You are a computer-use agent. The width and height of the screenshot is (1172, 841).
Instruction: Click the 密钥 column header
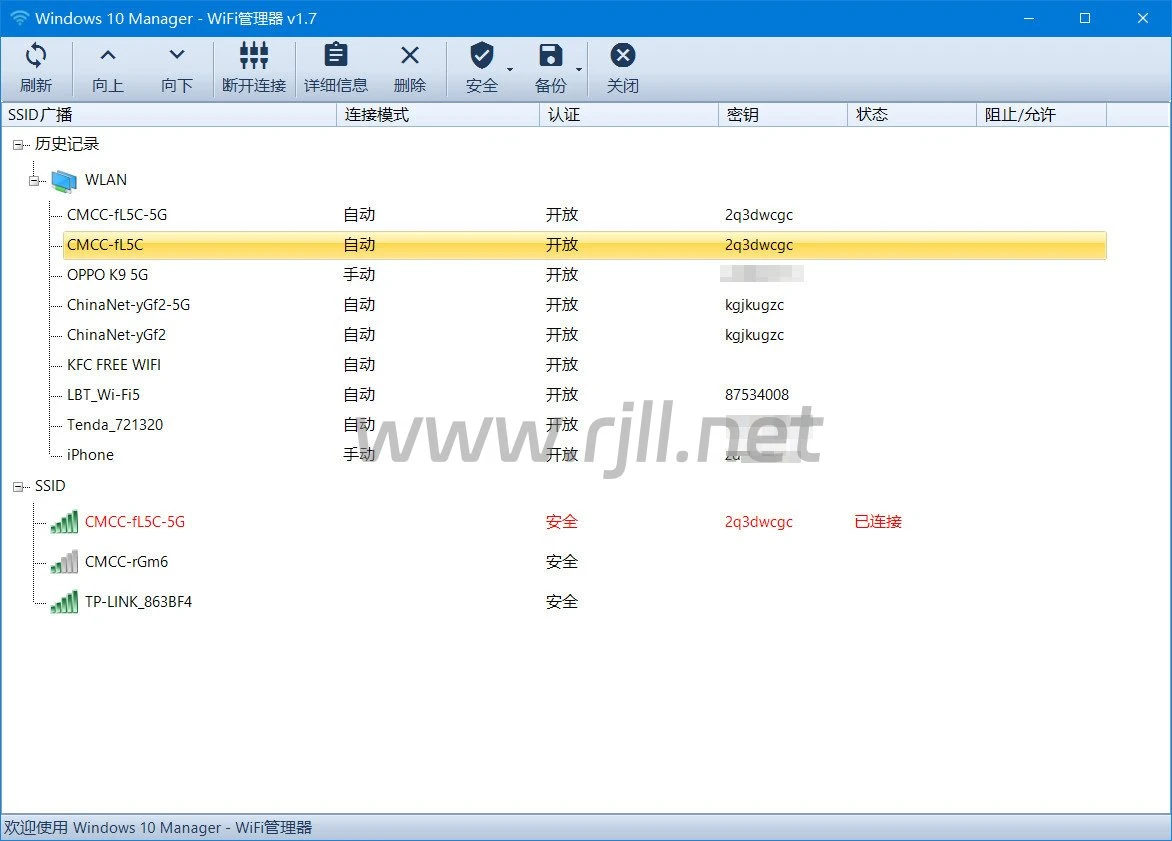[782, 115]
